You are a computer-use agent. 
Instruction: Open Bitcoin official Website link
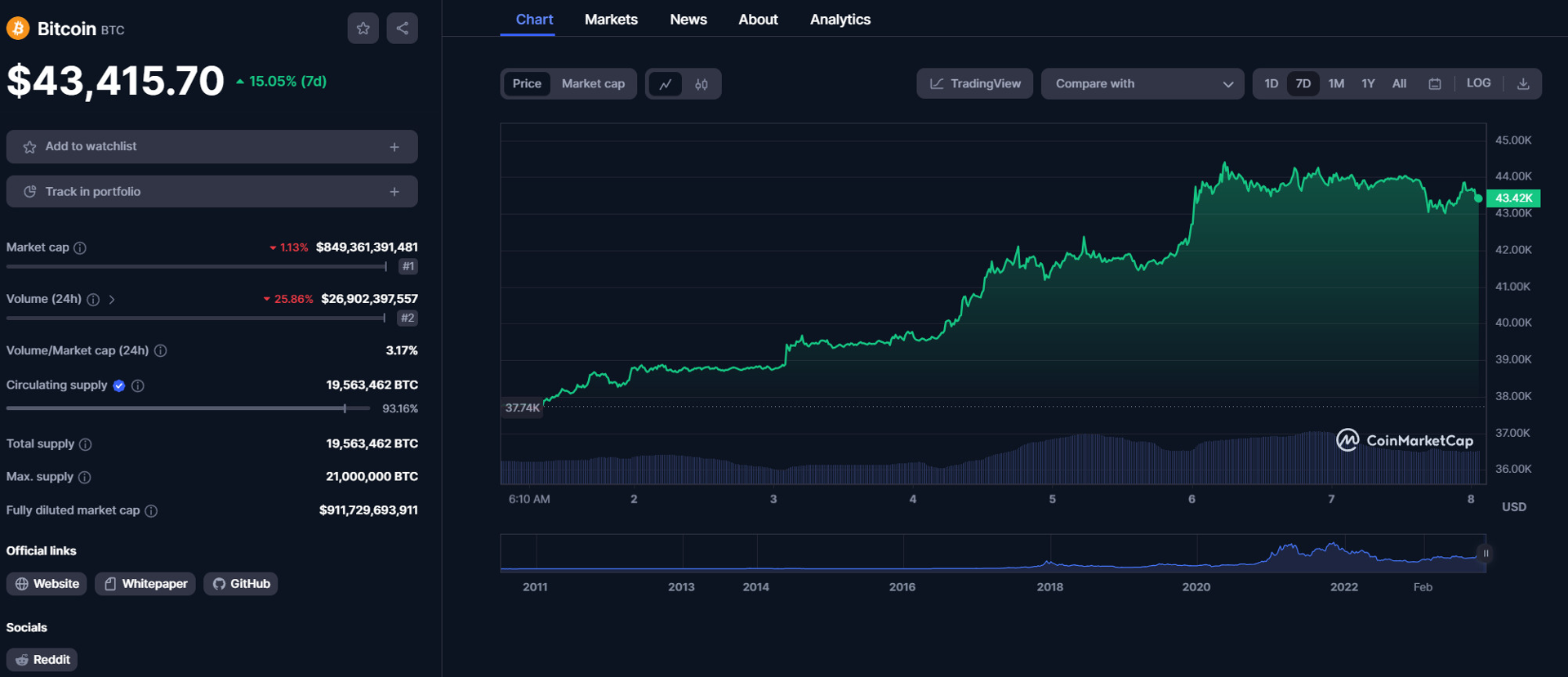(x=47, y=584)
